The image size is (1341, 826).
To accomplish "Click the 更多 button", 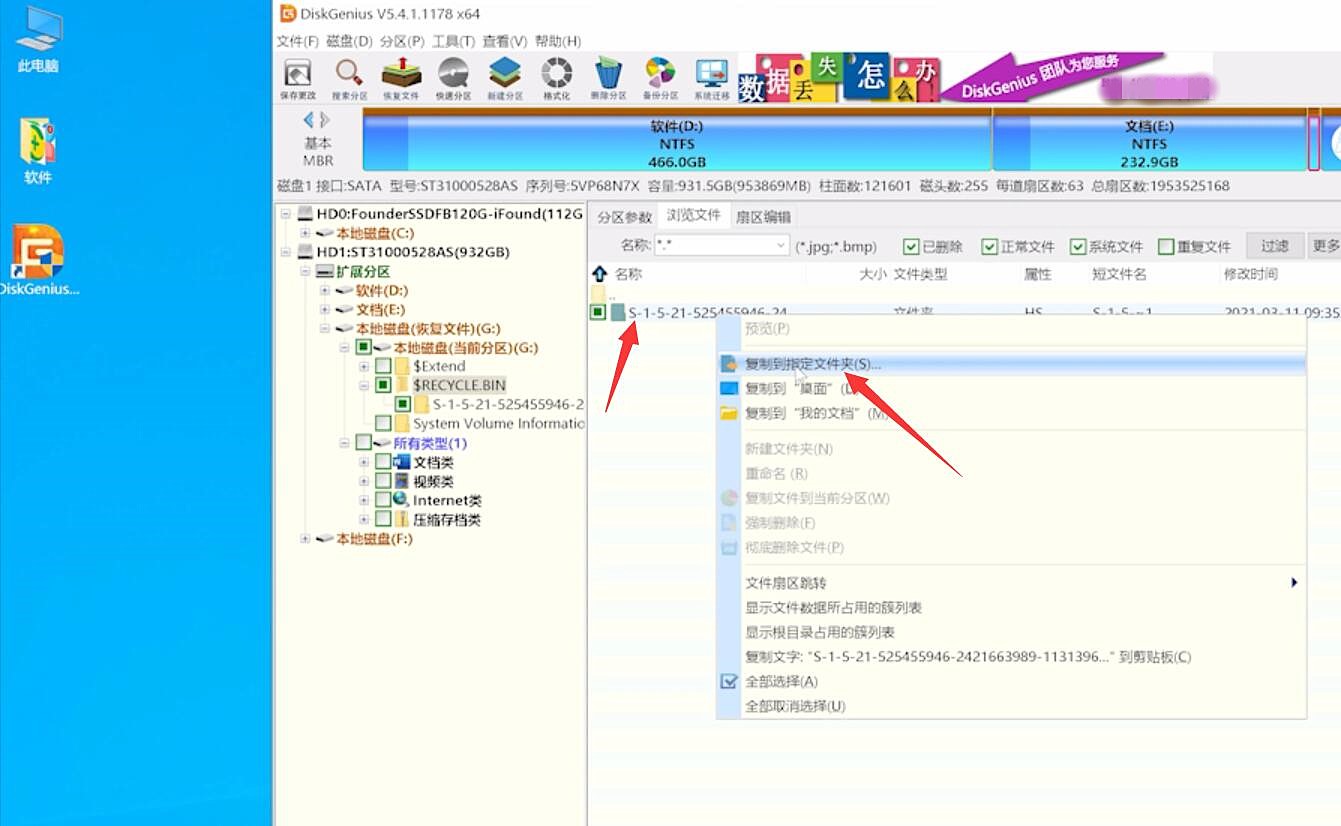I will point(1325,246).
